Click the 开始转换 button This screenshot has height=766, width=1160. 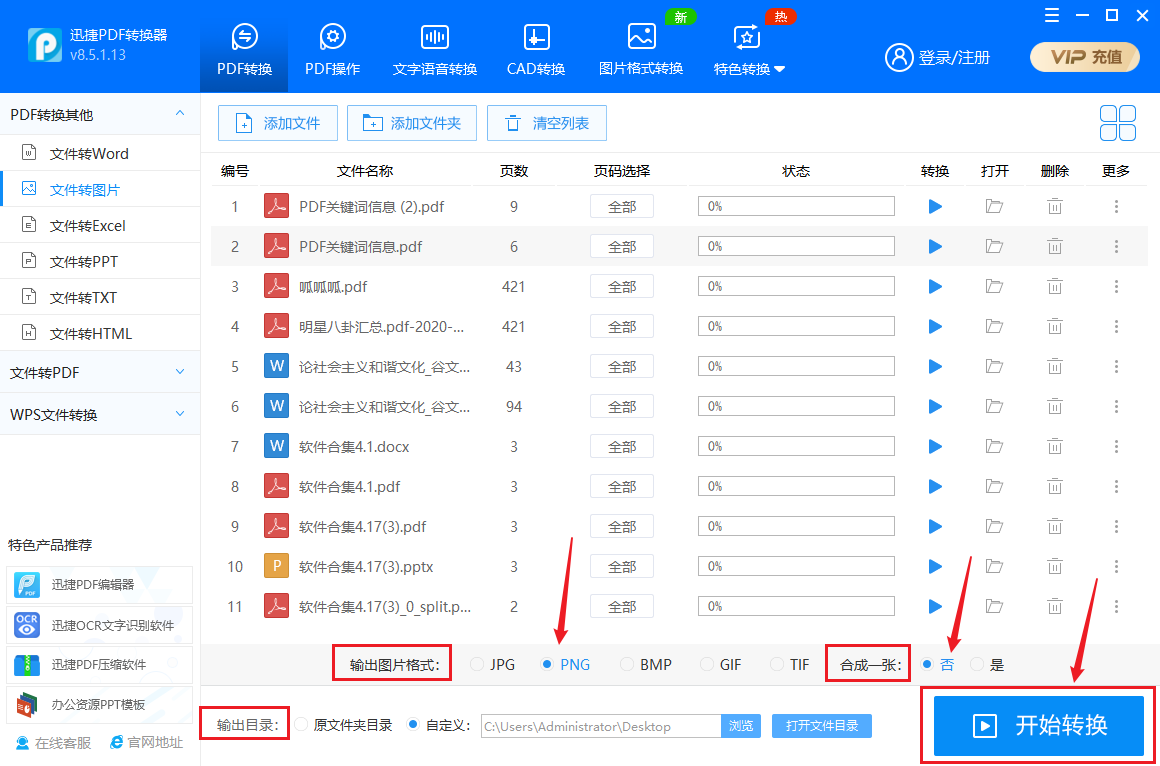coord(1039,725)
